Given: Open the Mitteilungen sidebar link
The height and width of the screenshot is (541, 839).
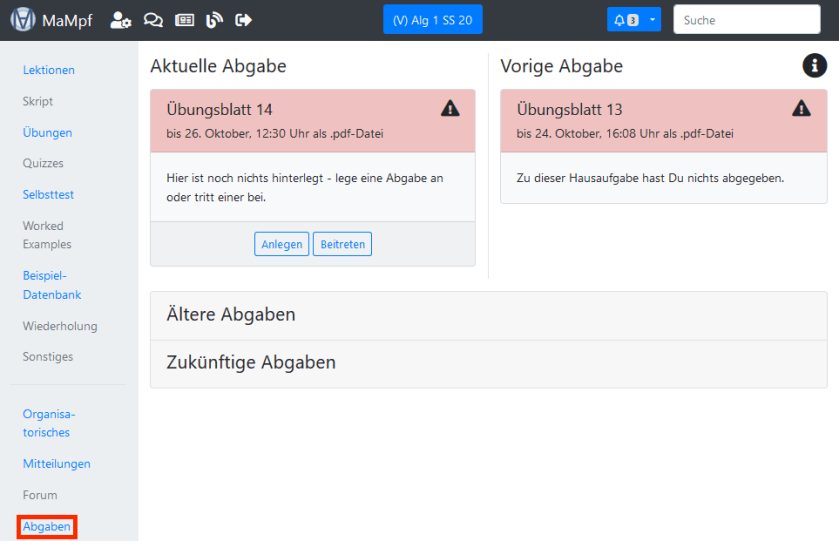Looking at the screenshot, I should [x=57, y=464].
